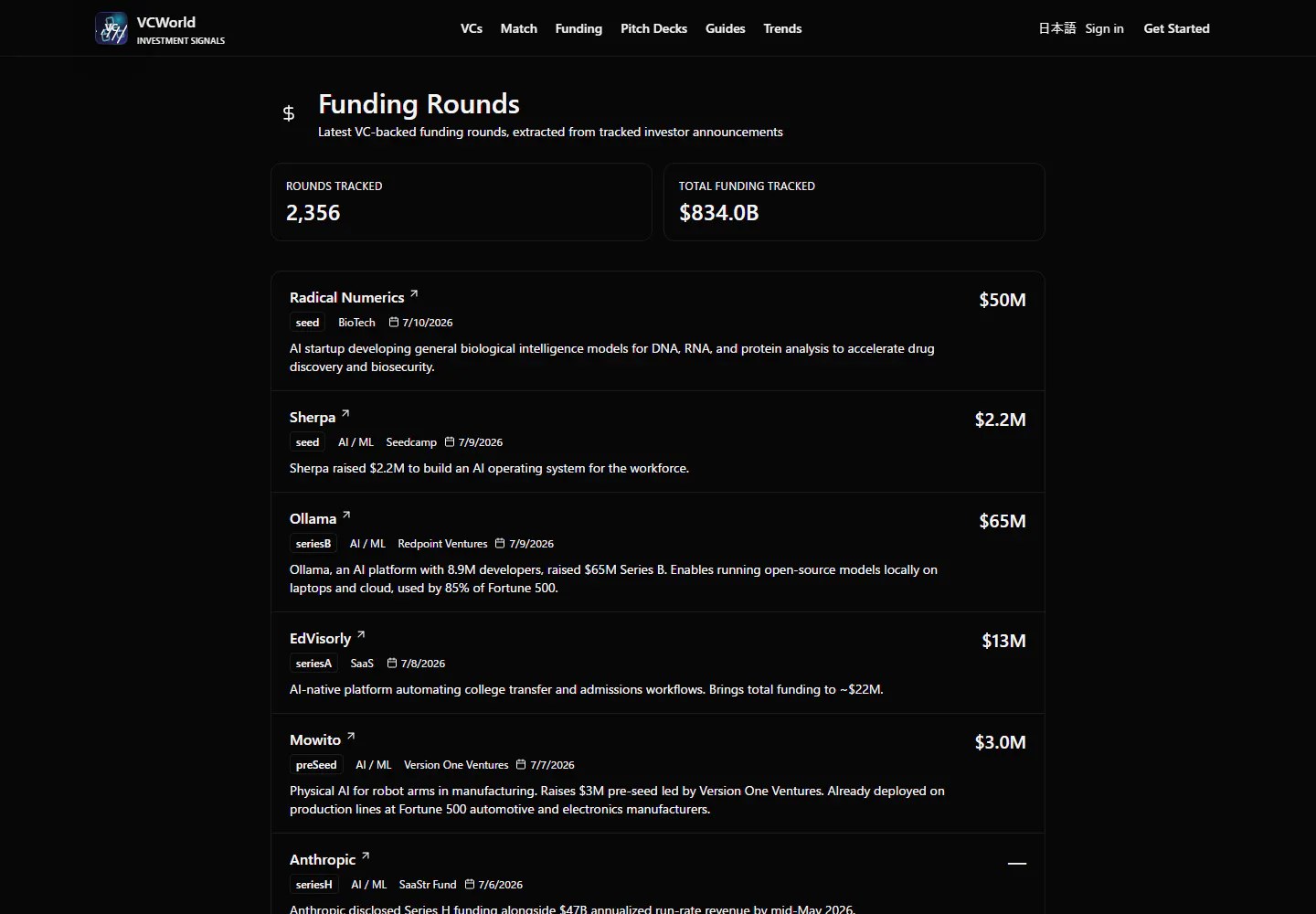Click the VCWorld logo icon
1316x914 pixels.
click(111, 28)
